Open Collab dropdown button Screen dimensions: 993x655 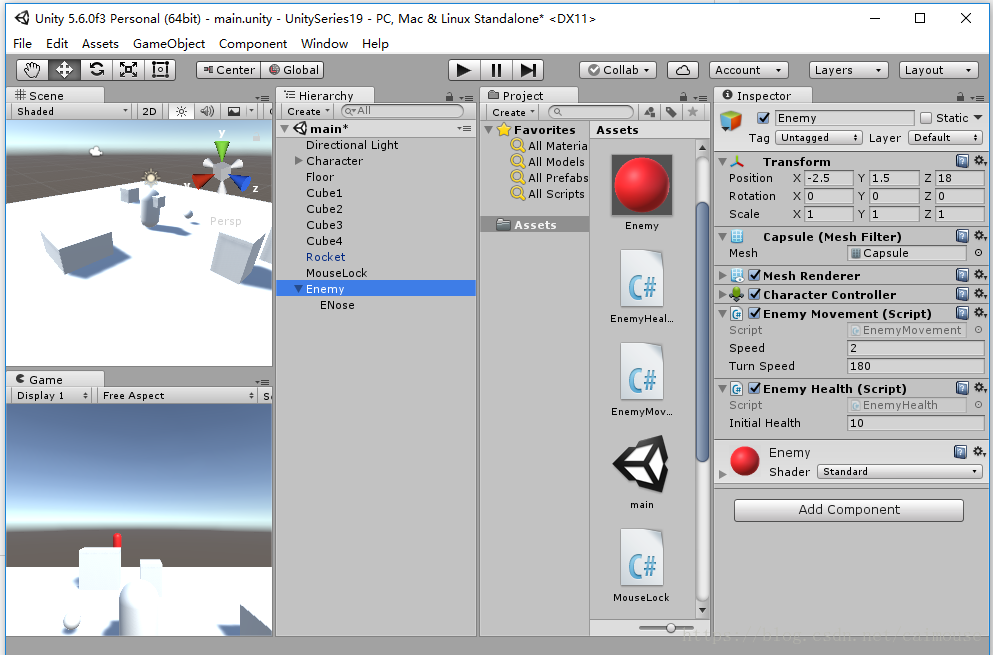coord(617,70)
